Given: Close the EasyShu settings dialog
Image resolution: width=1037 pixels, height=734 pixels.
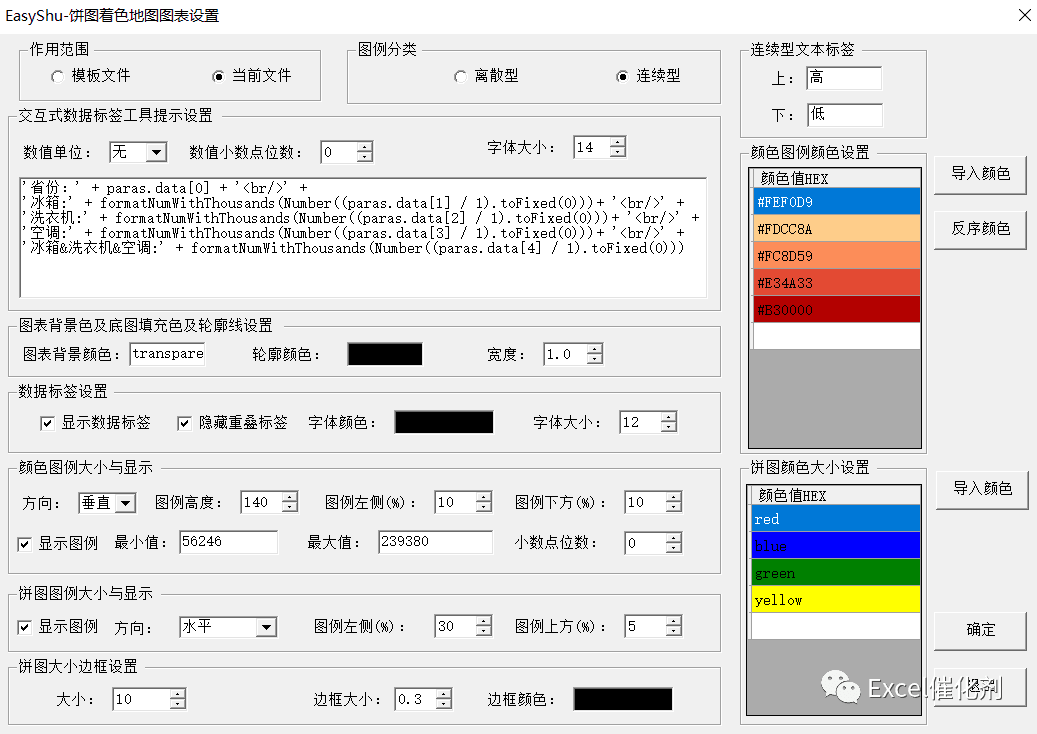Looking at the screenshot, I should pyautogui.click(x=1024, y=15).
